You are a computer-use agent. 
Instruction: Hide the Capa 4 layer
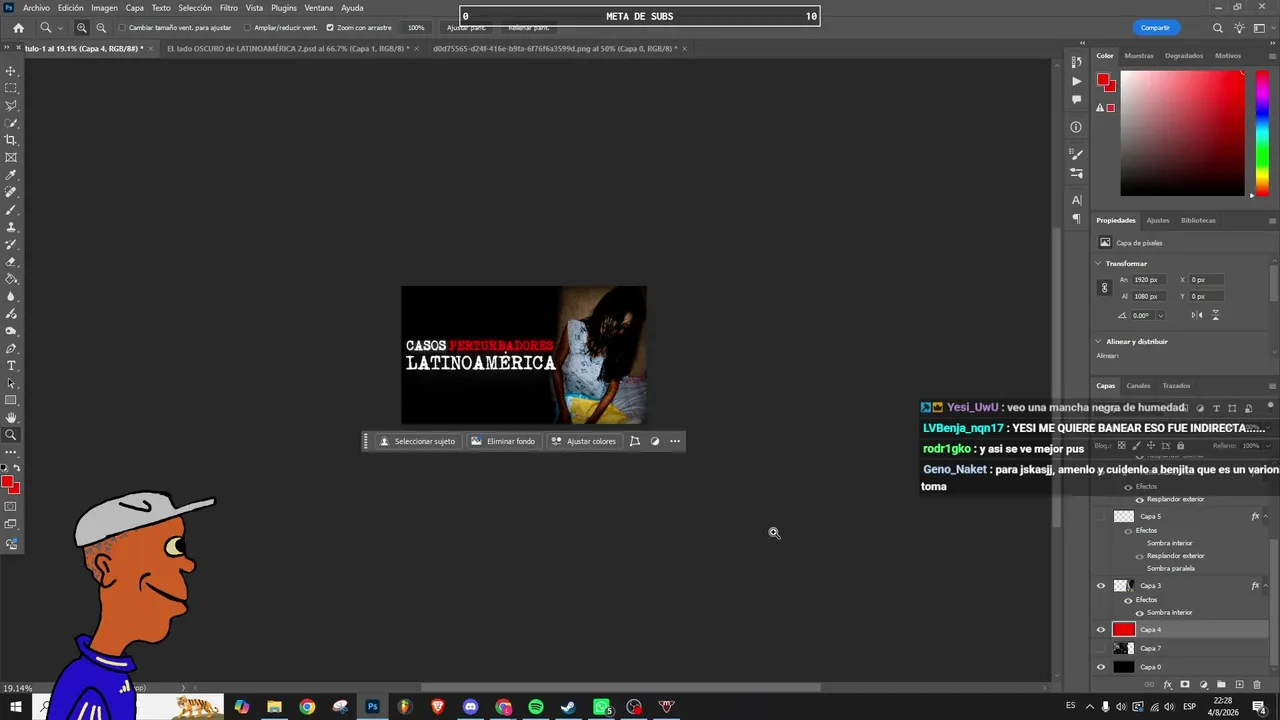coord(1101,630)
